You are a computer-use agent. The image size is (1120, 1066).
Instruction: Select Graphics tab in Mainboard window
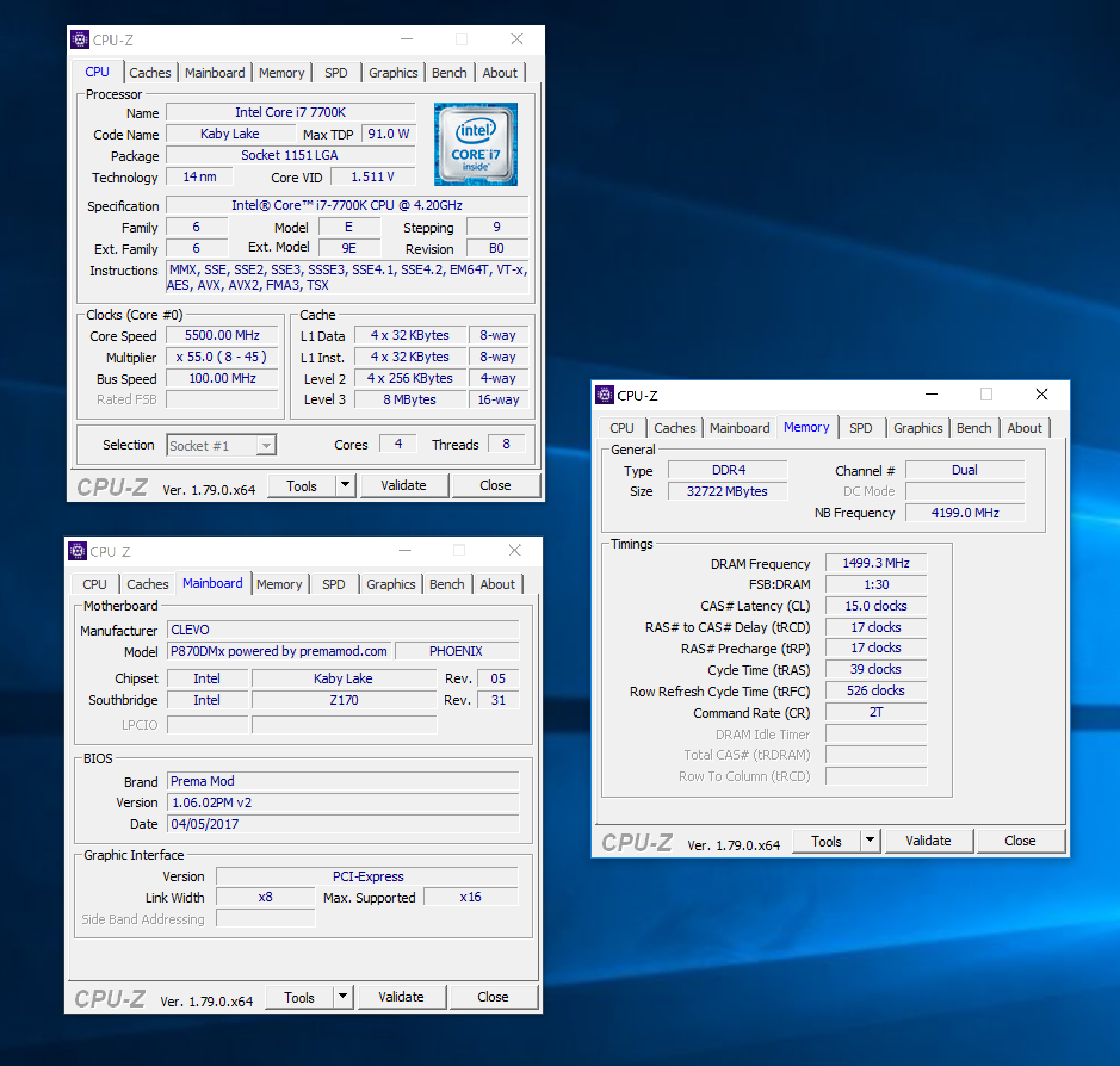[x=391, y=584]
